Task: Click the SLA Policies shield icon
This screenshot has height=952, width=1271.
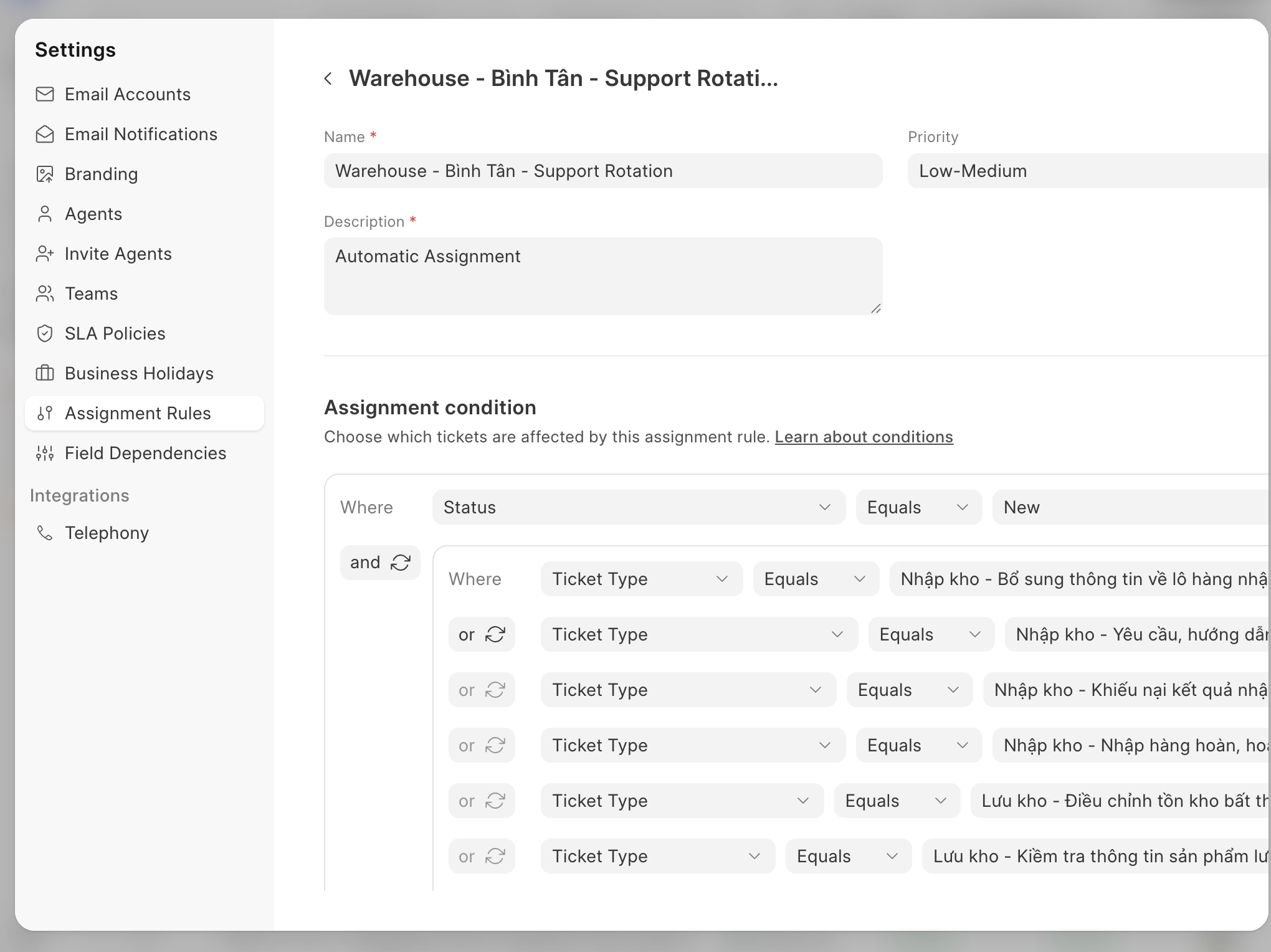Action: coord(45,333)
